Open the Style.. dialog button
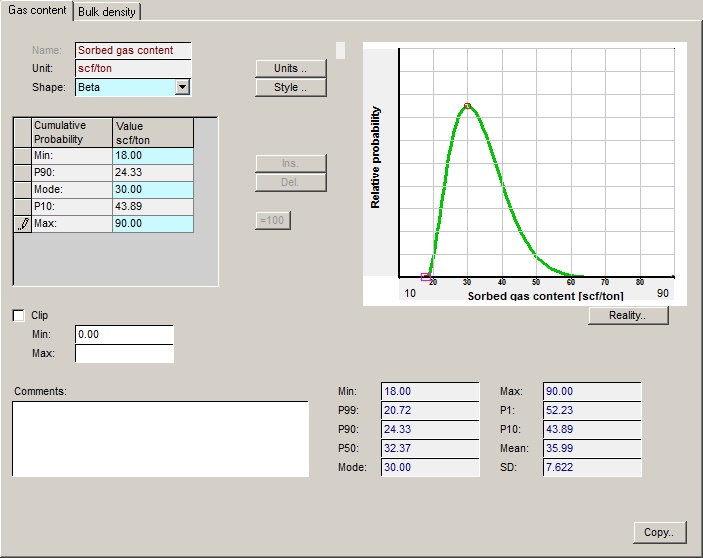Screen dimensions: 703x558 click(291, 87)
